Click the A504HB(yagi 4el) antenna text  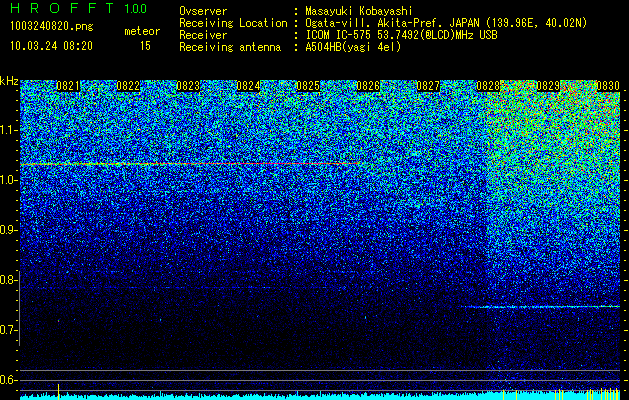(x=353, y=47)
